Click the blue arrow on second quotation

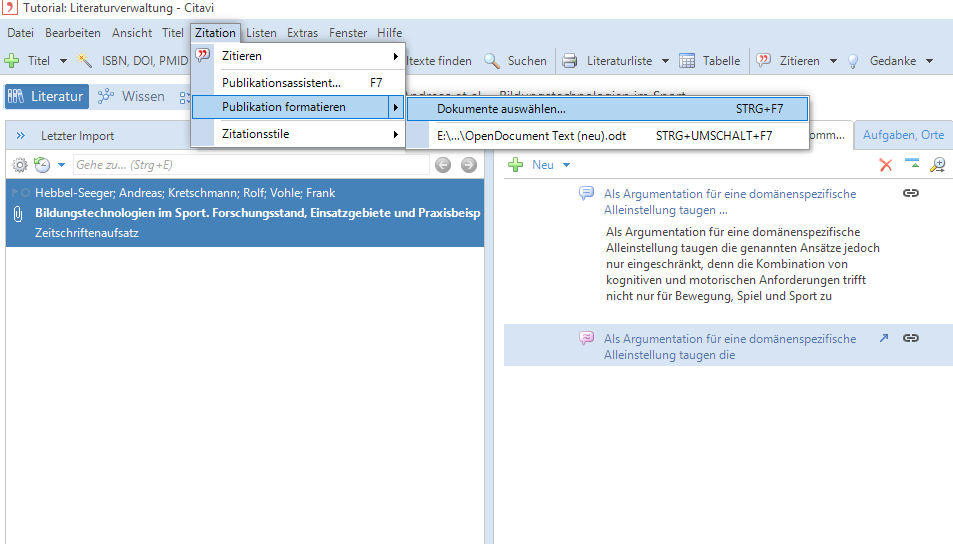(x=884, y=338)
